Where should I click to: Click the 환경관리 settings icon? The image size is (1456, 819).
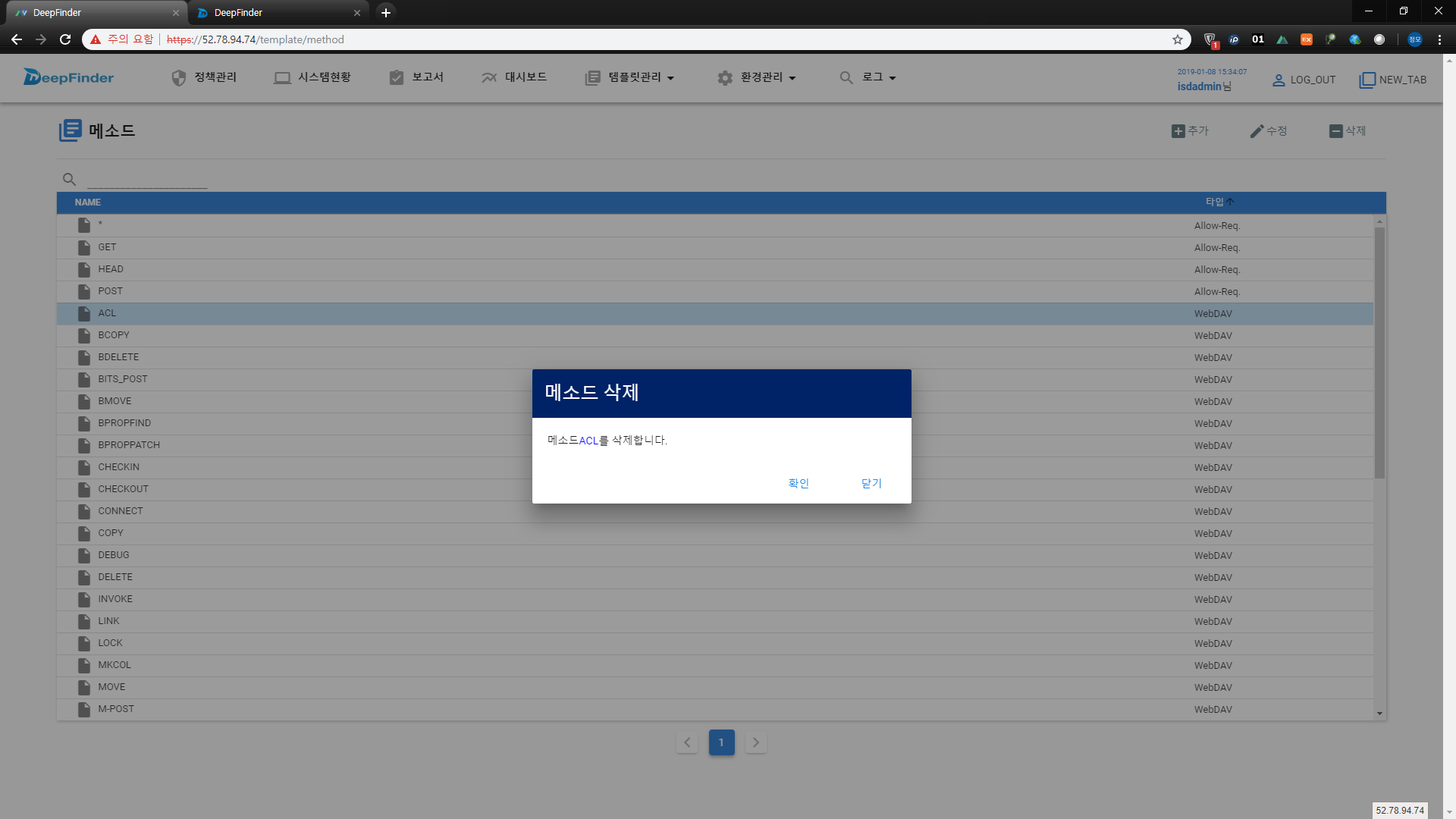[x=725, y=77]
